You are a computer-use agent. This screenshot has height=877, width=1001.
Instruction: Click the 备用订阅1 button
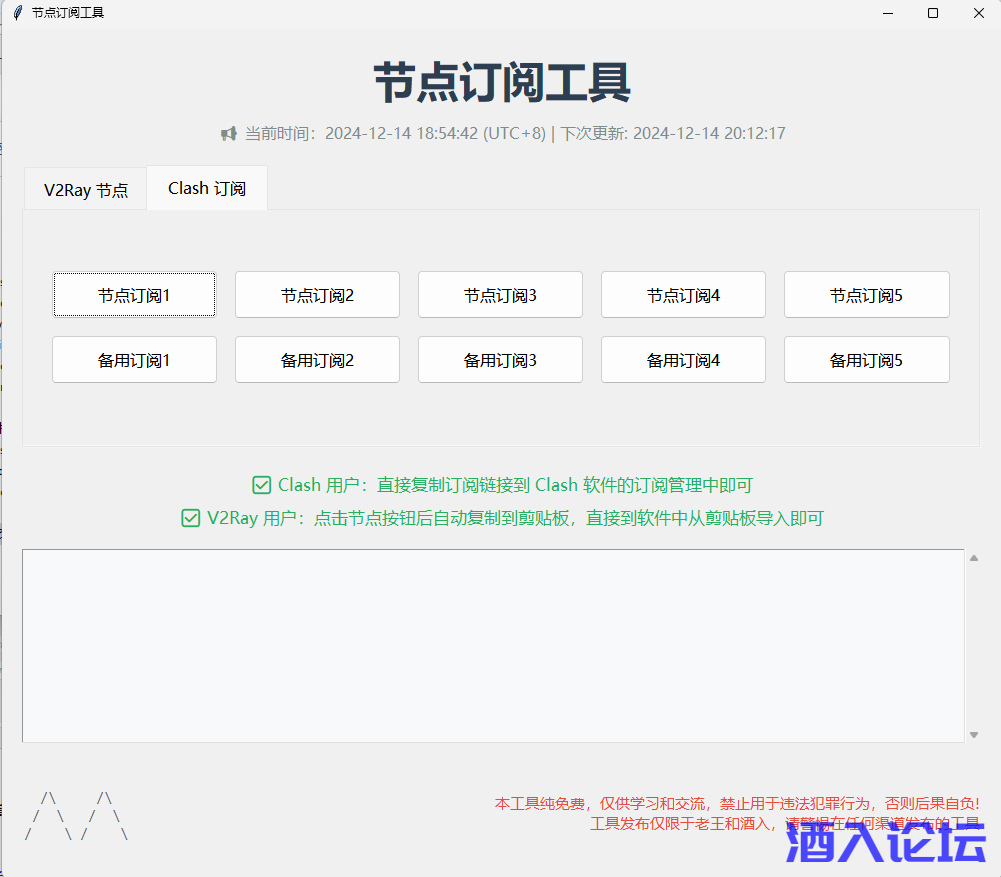pyautogui.click(x=134, y=359)
